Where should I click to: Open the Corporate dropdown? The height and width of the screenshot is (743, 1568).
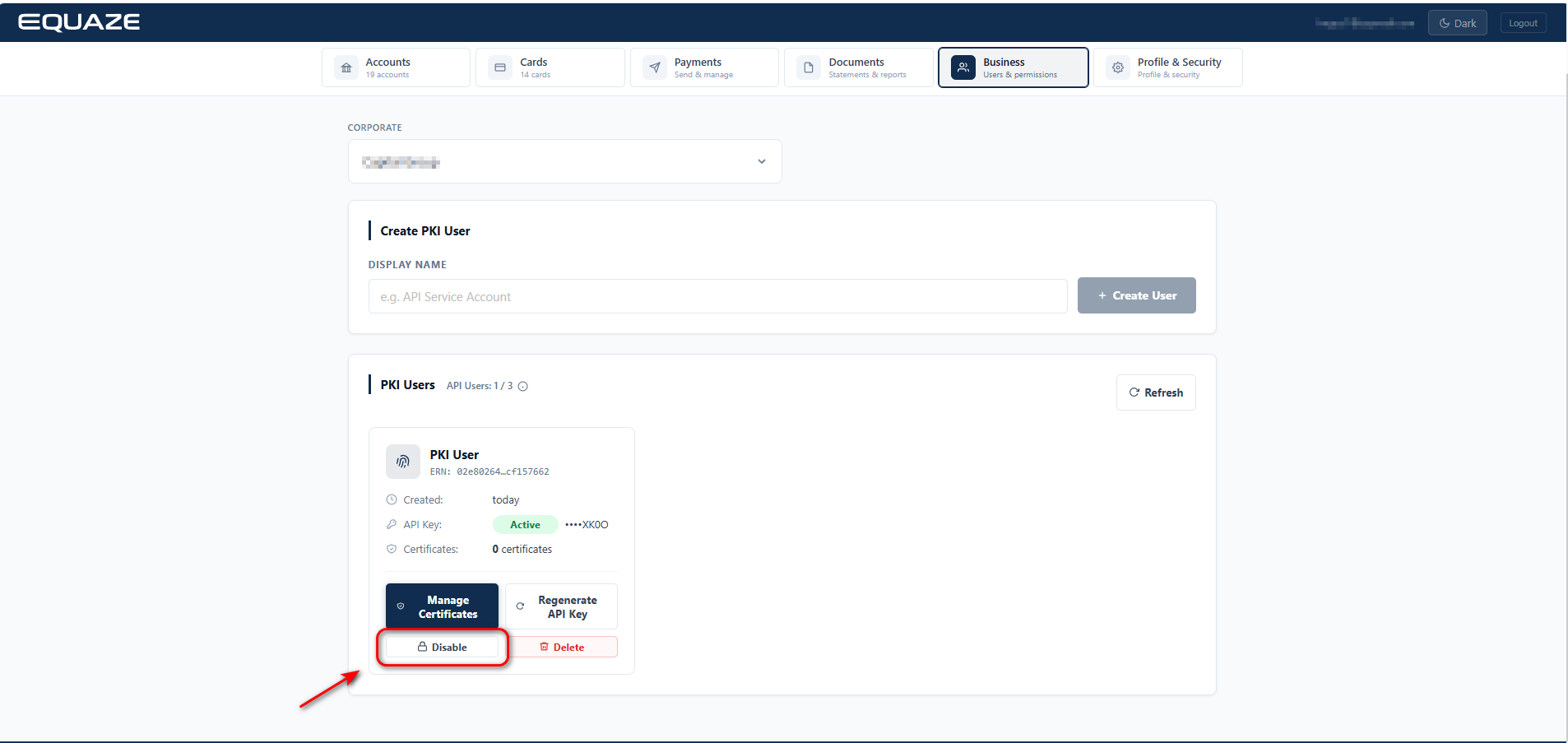click(x=564, y=161)
